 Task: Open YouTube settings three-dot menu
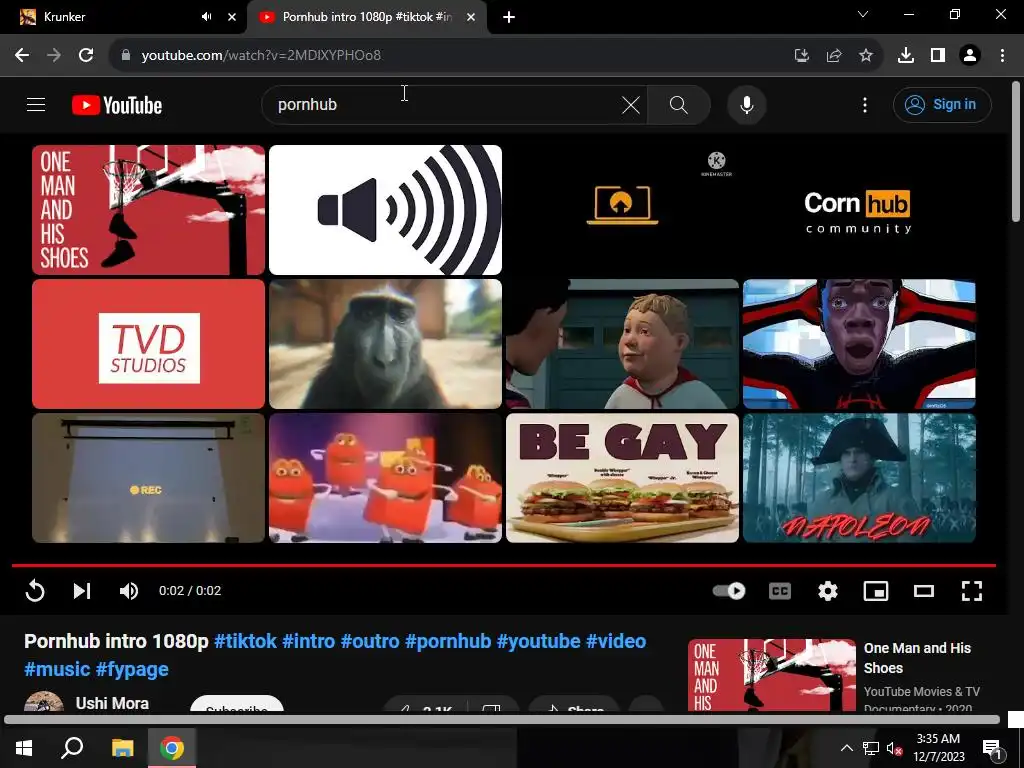pyautogui.click(x=865, y=104)
